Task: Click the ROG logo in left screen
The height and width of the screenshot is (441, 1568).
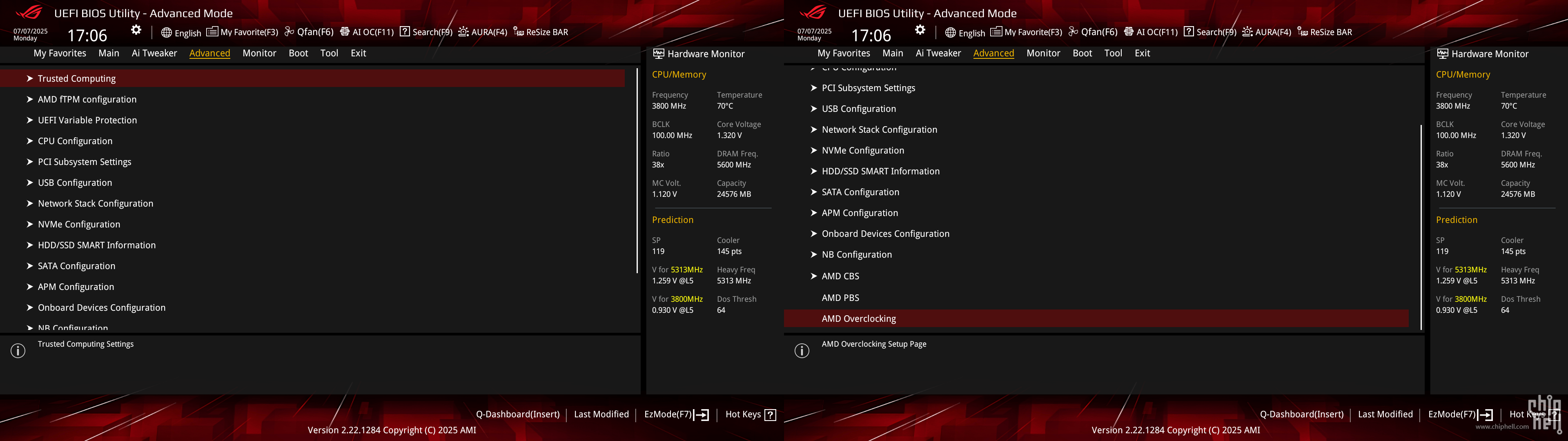Action: (x=29, y=12)
